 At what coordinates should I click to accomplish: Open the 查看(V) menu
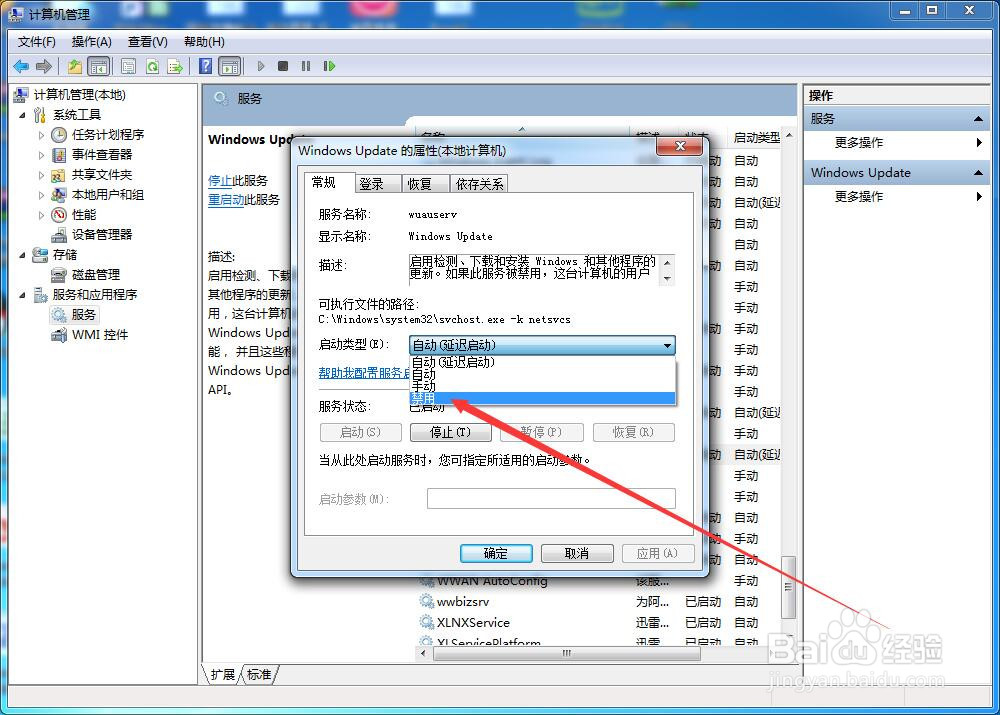click(148, 41)
